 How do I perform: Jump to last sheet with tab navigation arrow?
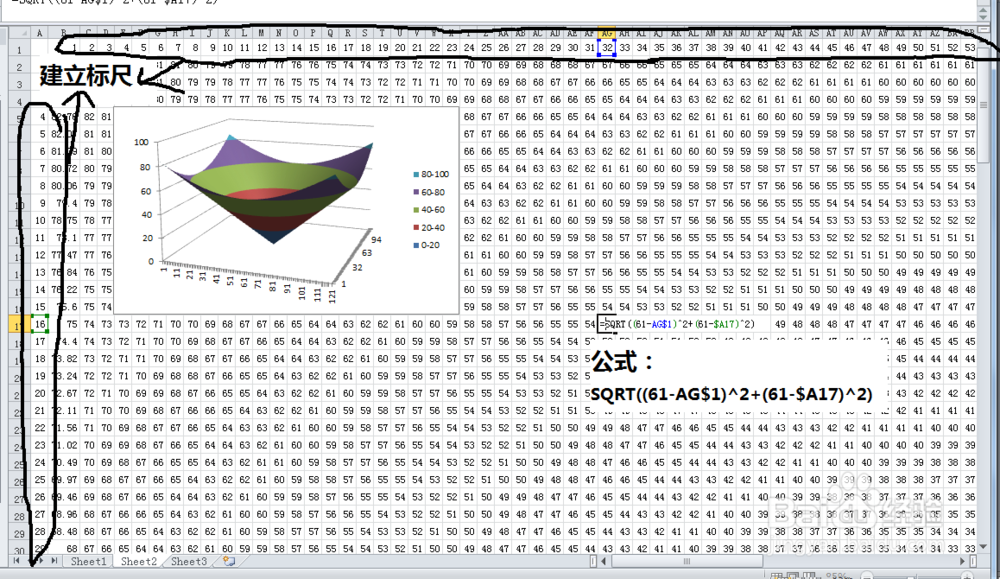[x=55, y=561]
